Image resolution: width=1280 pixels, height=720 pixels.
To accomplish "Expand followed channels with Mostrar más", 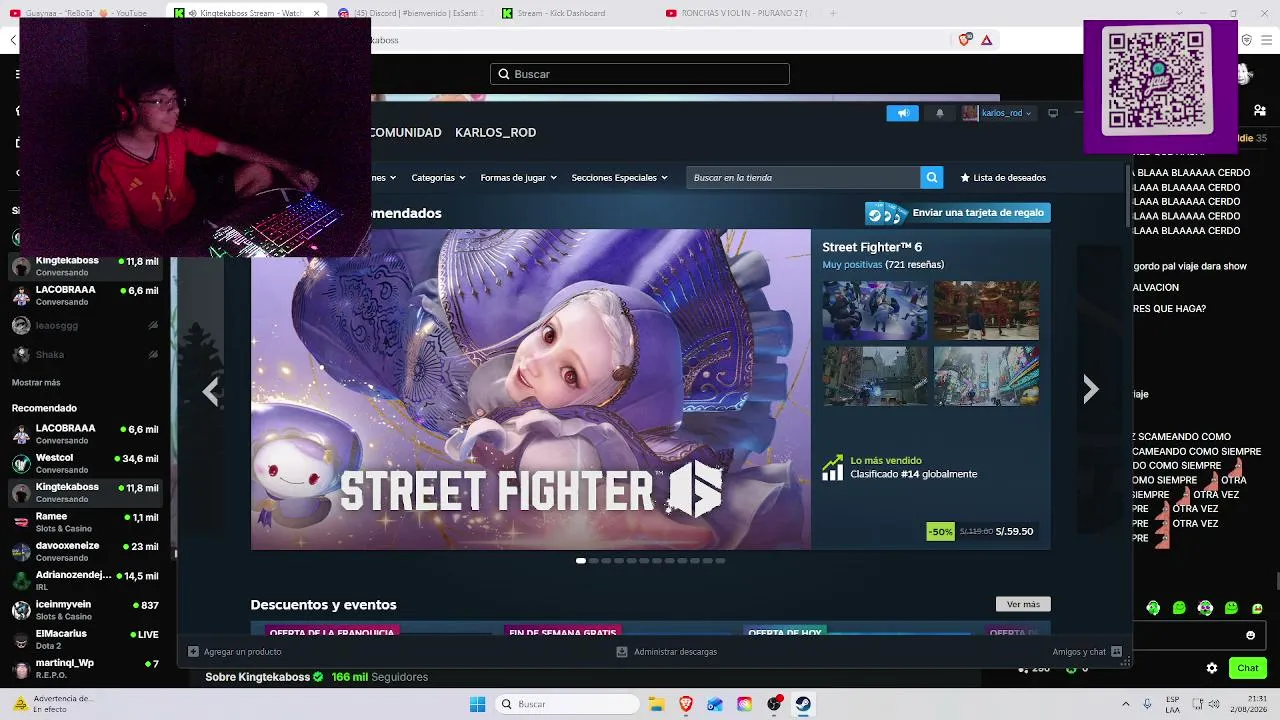I will [x=36, y=383].
